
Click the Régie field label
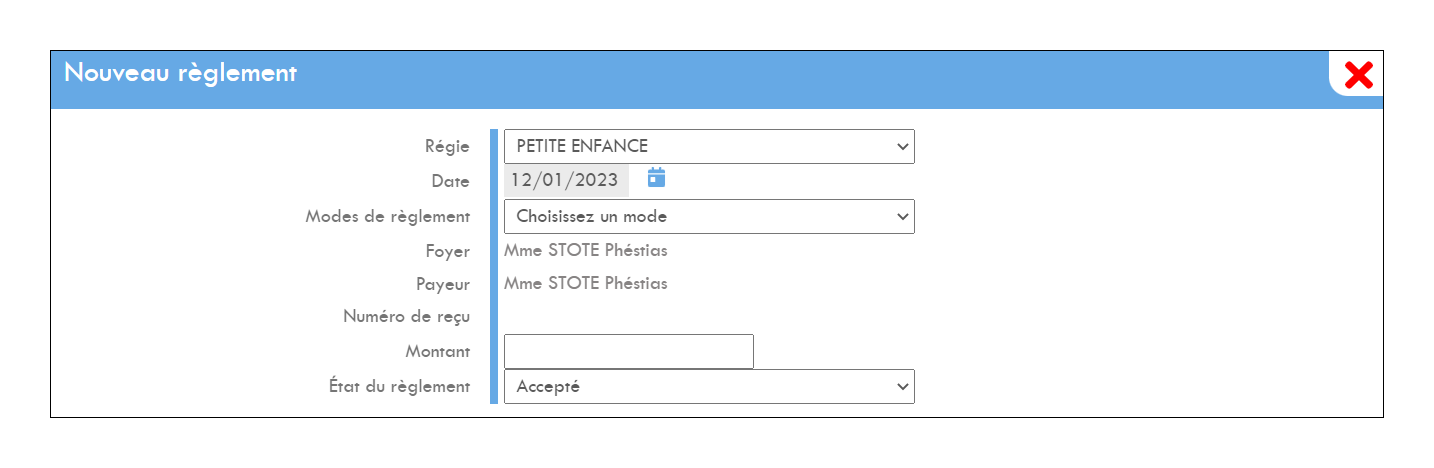click(447, 147)
